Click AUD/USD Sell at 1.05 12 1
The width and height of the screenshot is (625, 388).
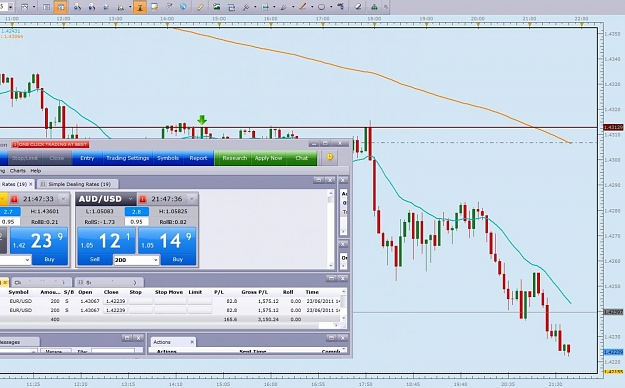click(106, 246)
